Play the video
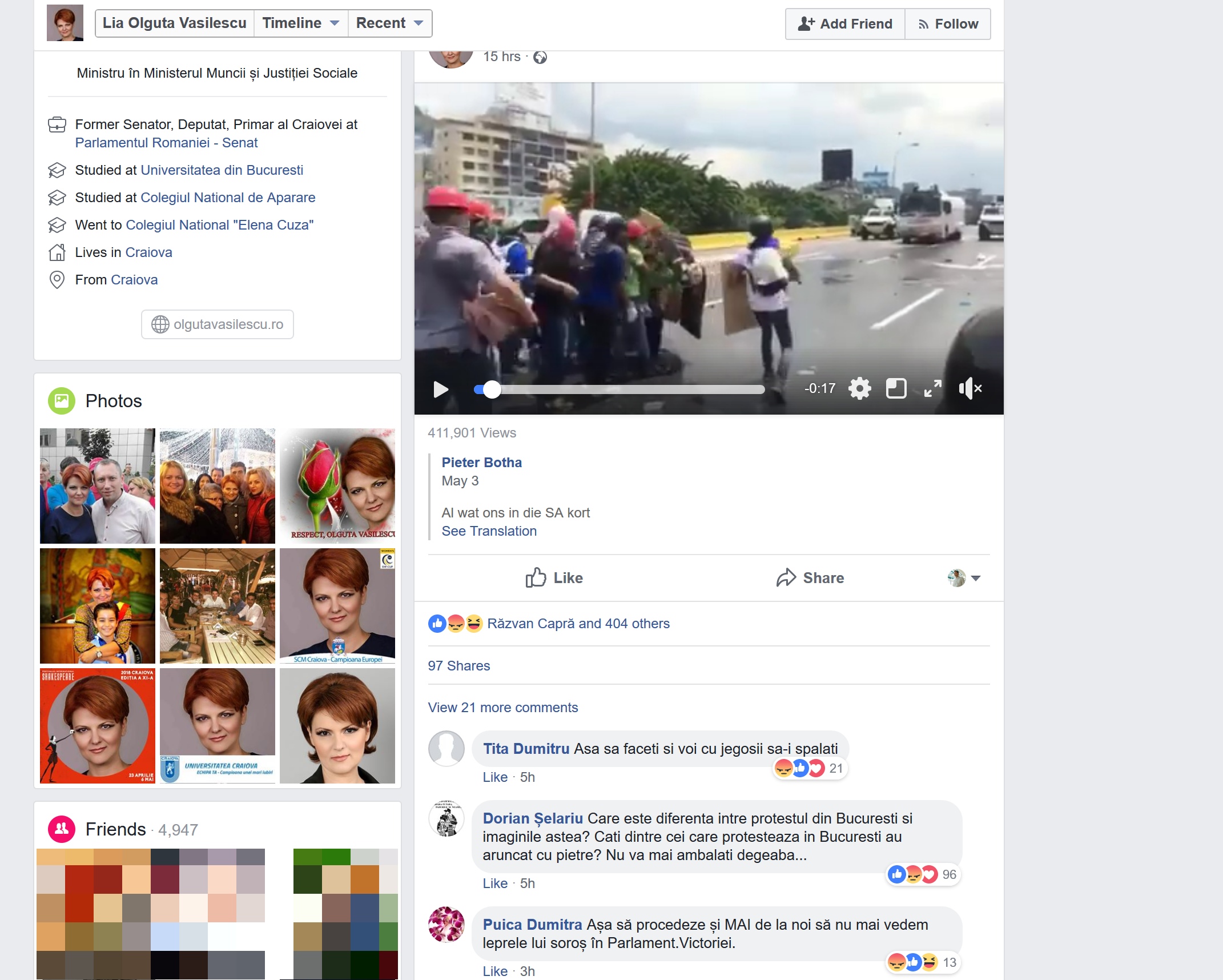 pyautogui.click(x=441, y=389)
